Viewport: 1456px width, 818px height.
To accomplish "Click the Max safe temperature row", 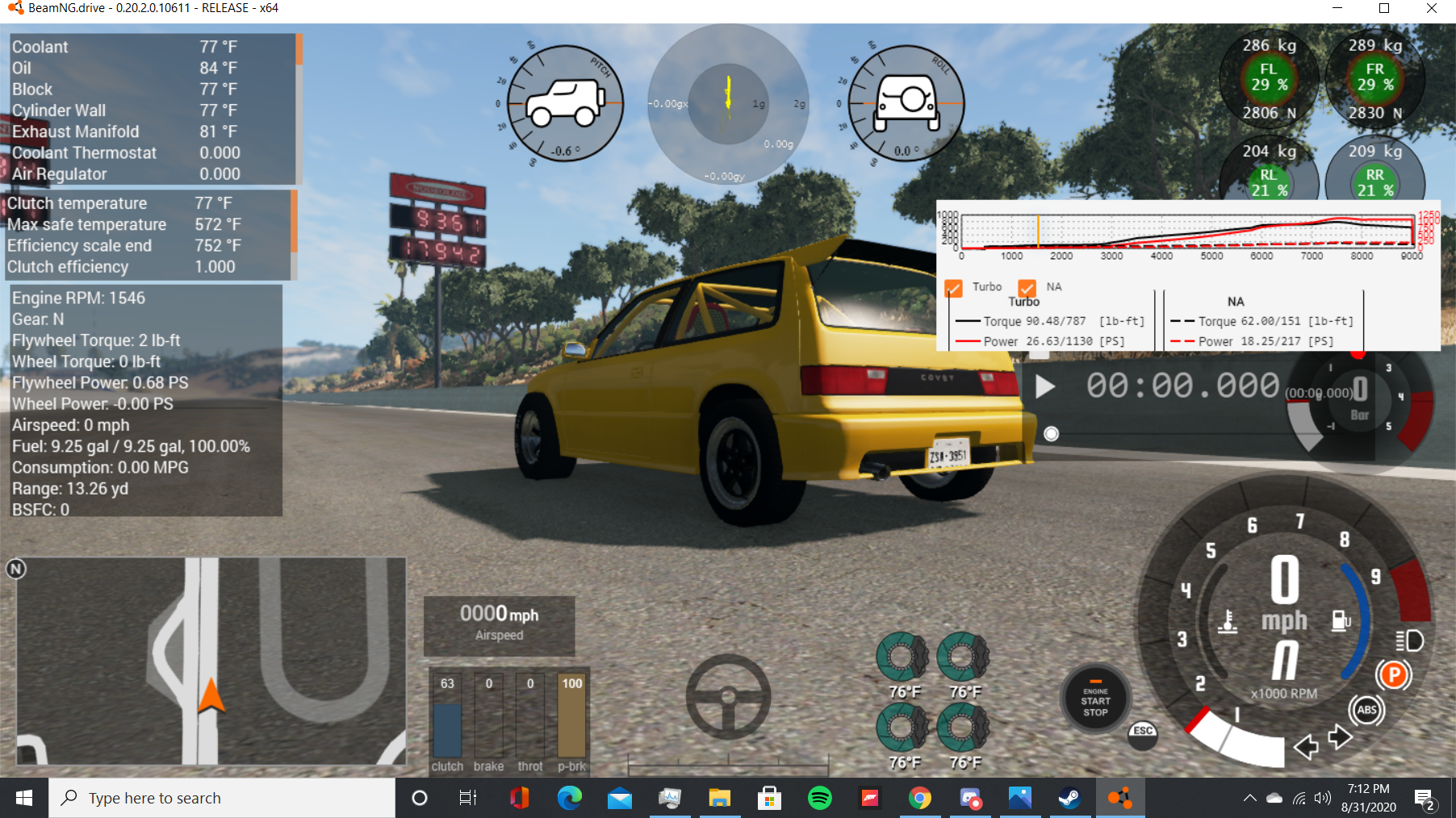I will point(148,224).
